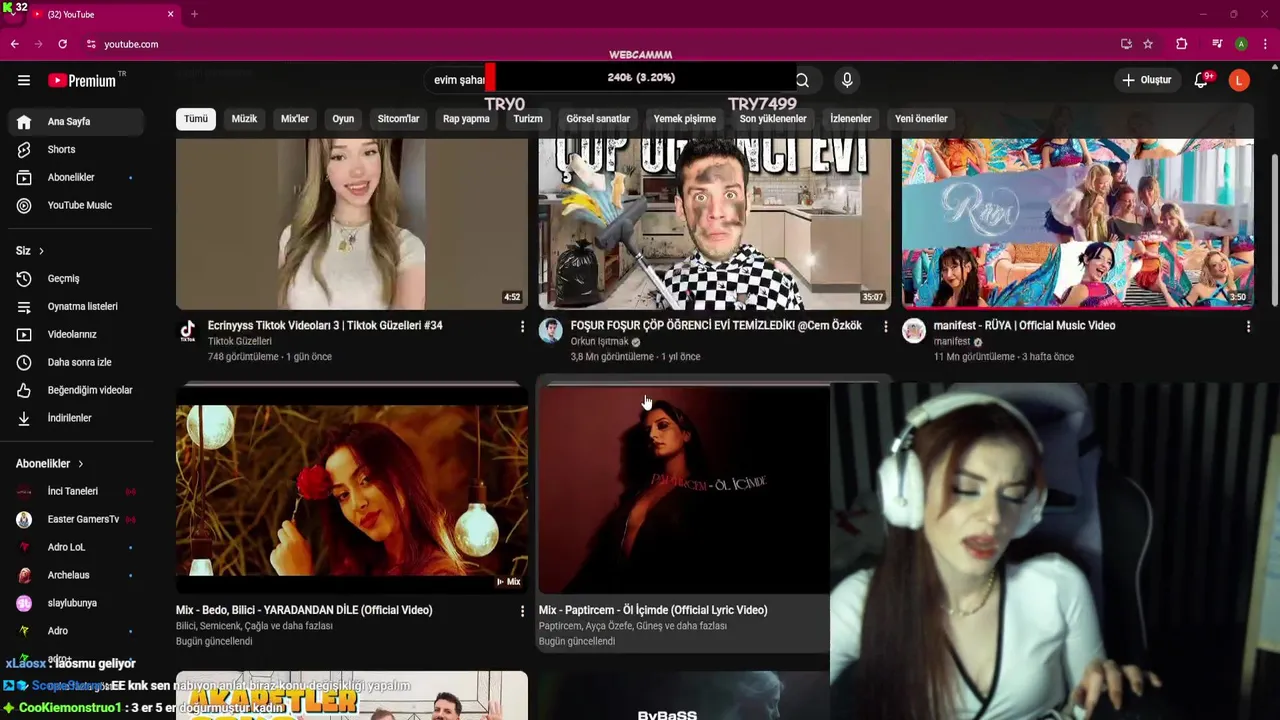Open Adro LoL subscription channel
The height and width of the screenshot is (720, 1280).
pyautogui.click(x=76, y=548)
